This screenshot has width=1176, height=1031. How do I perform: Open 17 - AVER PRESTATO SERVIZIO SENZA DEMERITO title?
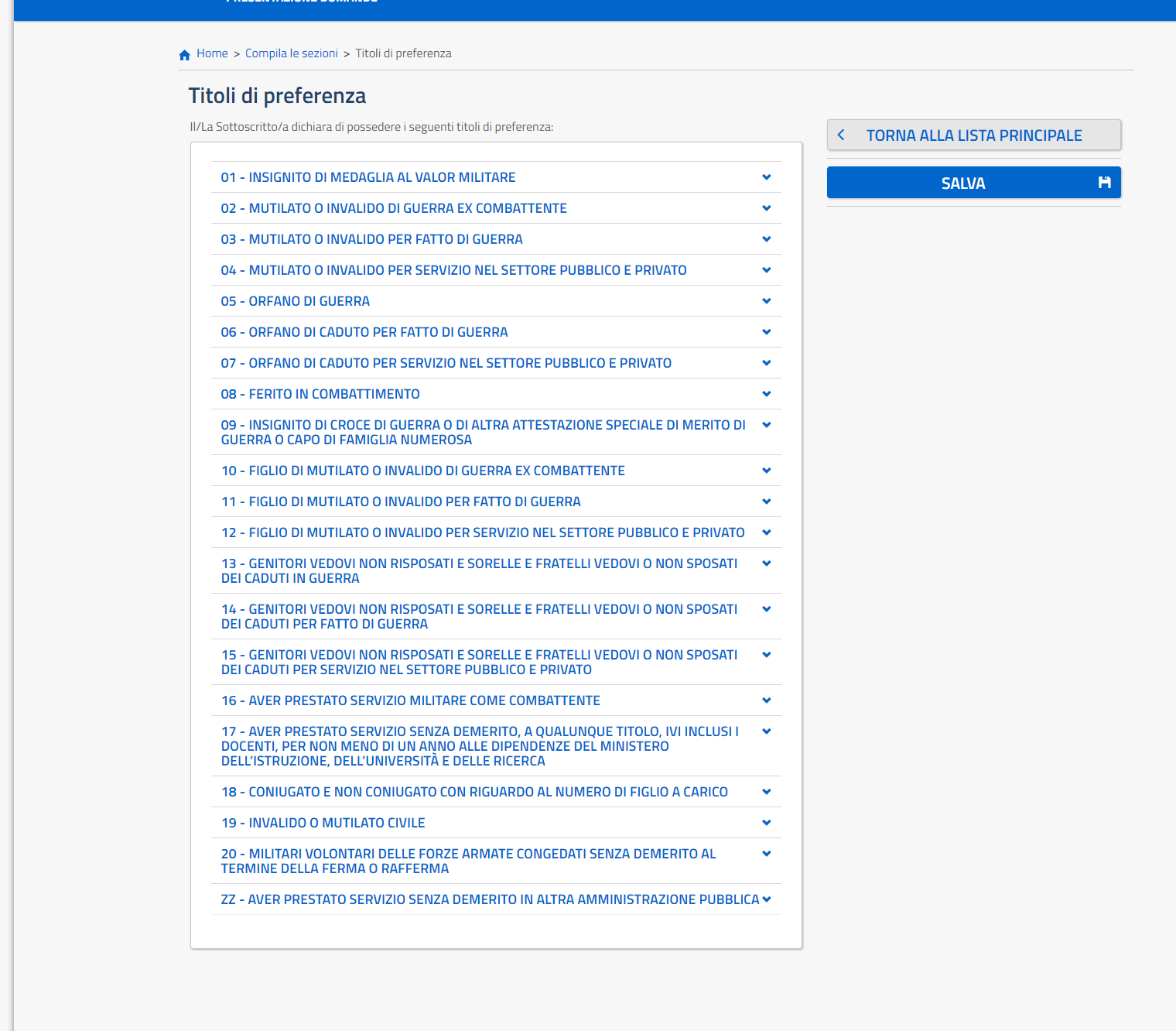(x=480, y=746)
